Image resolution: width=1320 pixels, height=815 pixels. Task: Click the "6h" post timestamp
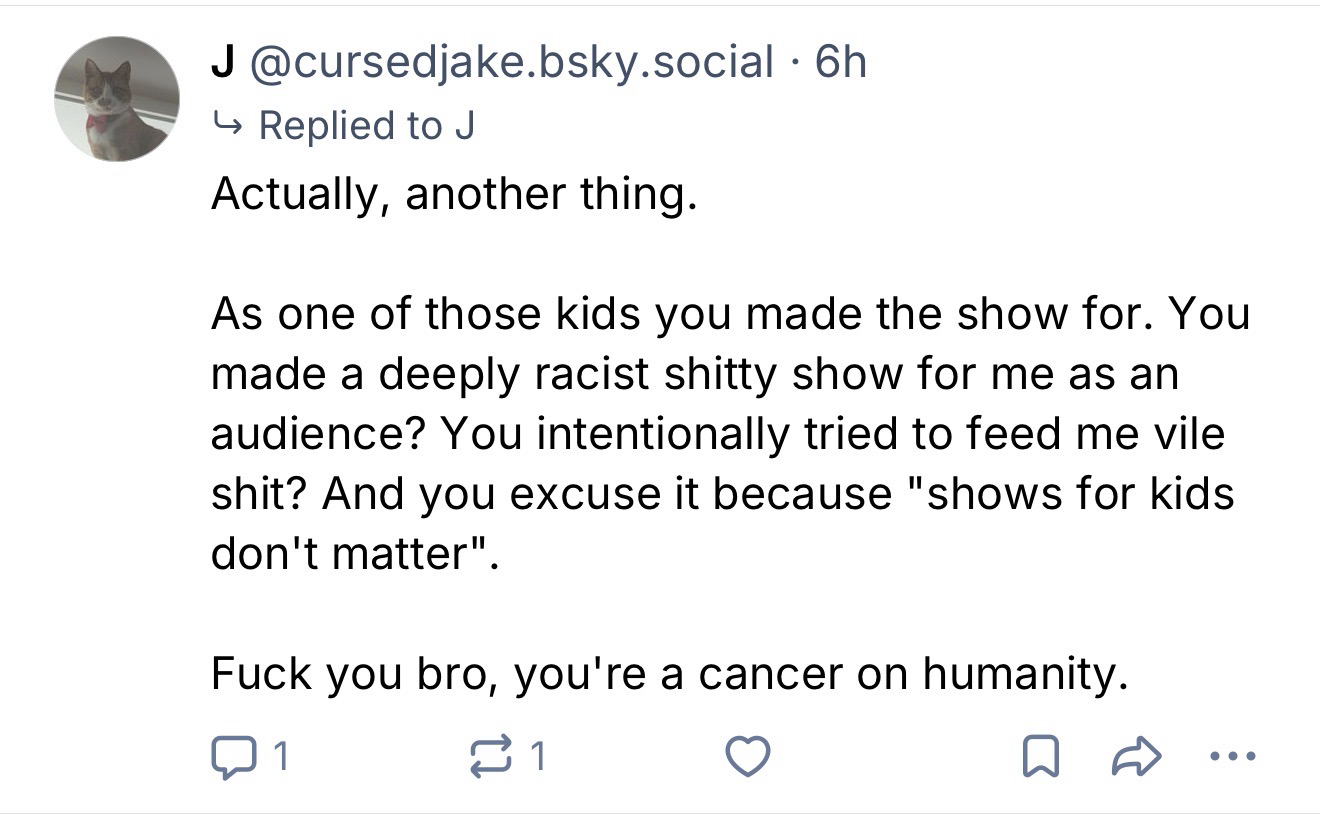click(840, 63)
